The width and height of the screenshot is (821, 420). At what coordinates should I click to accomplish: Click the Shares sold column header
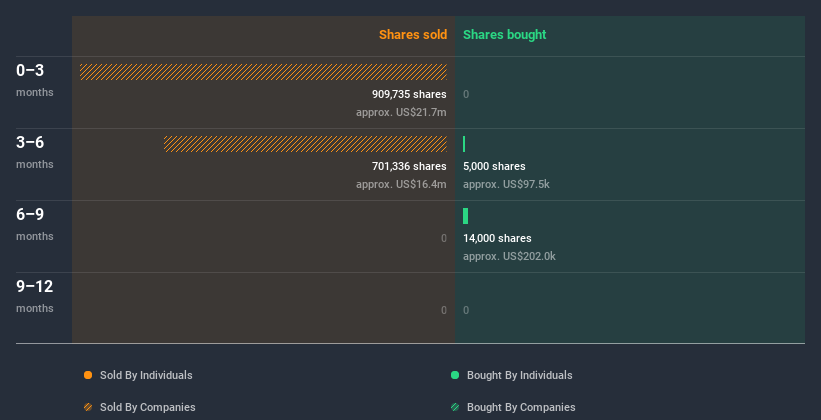(413, 35)
